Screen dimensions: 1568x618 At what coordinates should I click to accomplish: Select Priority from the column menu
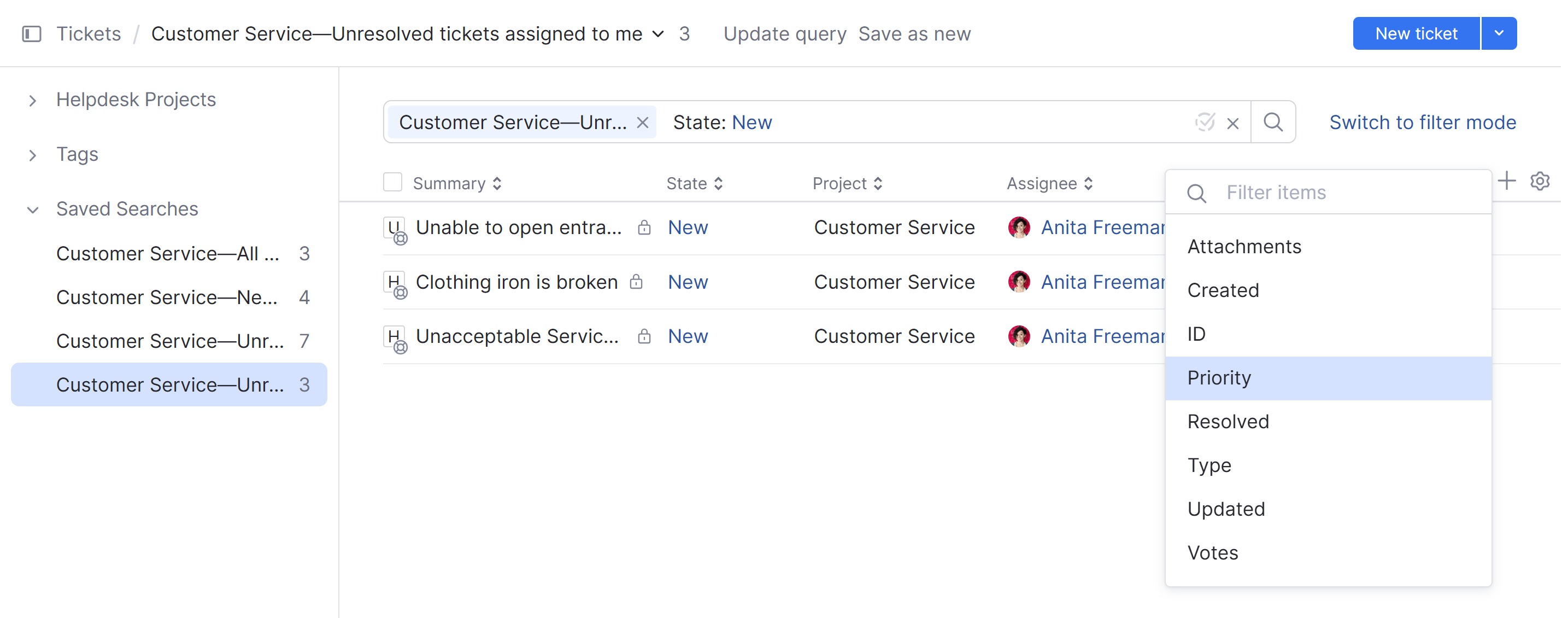1218,377
